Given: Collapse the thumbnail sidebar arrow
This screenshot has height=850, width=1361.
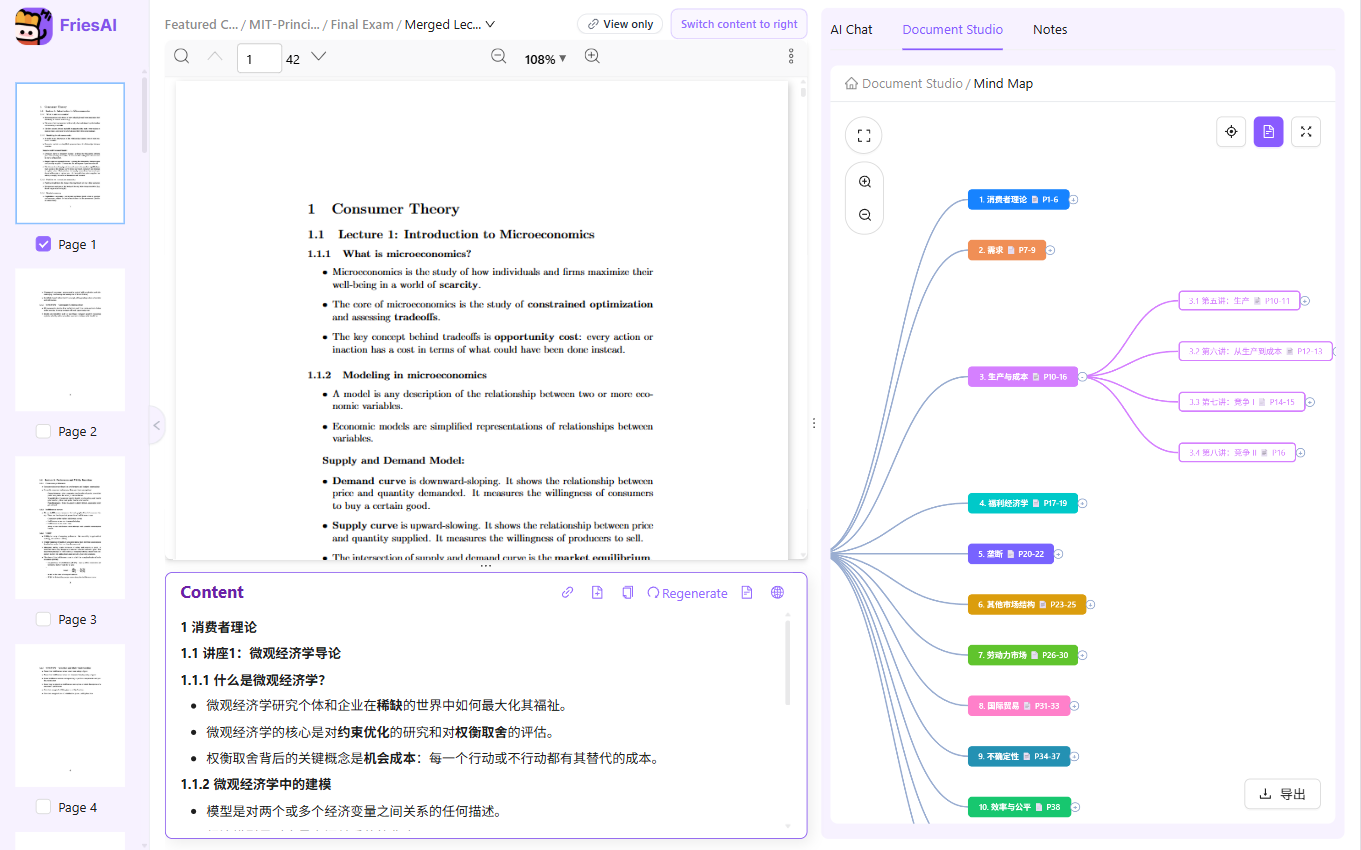Looking at the screenshot, I should tap(156, 425).
